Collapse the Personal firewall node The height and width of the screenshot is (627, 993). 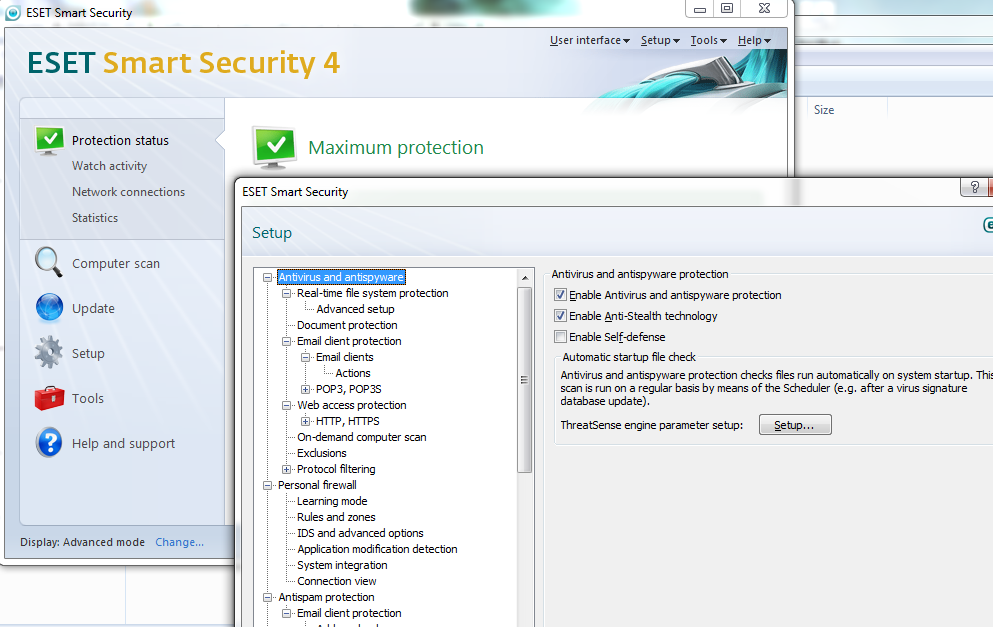tap(267, 485)
